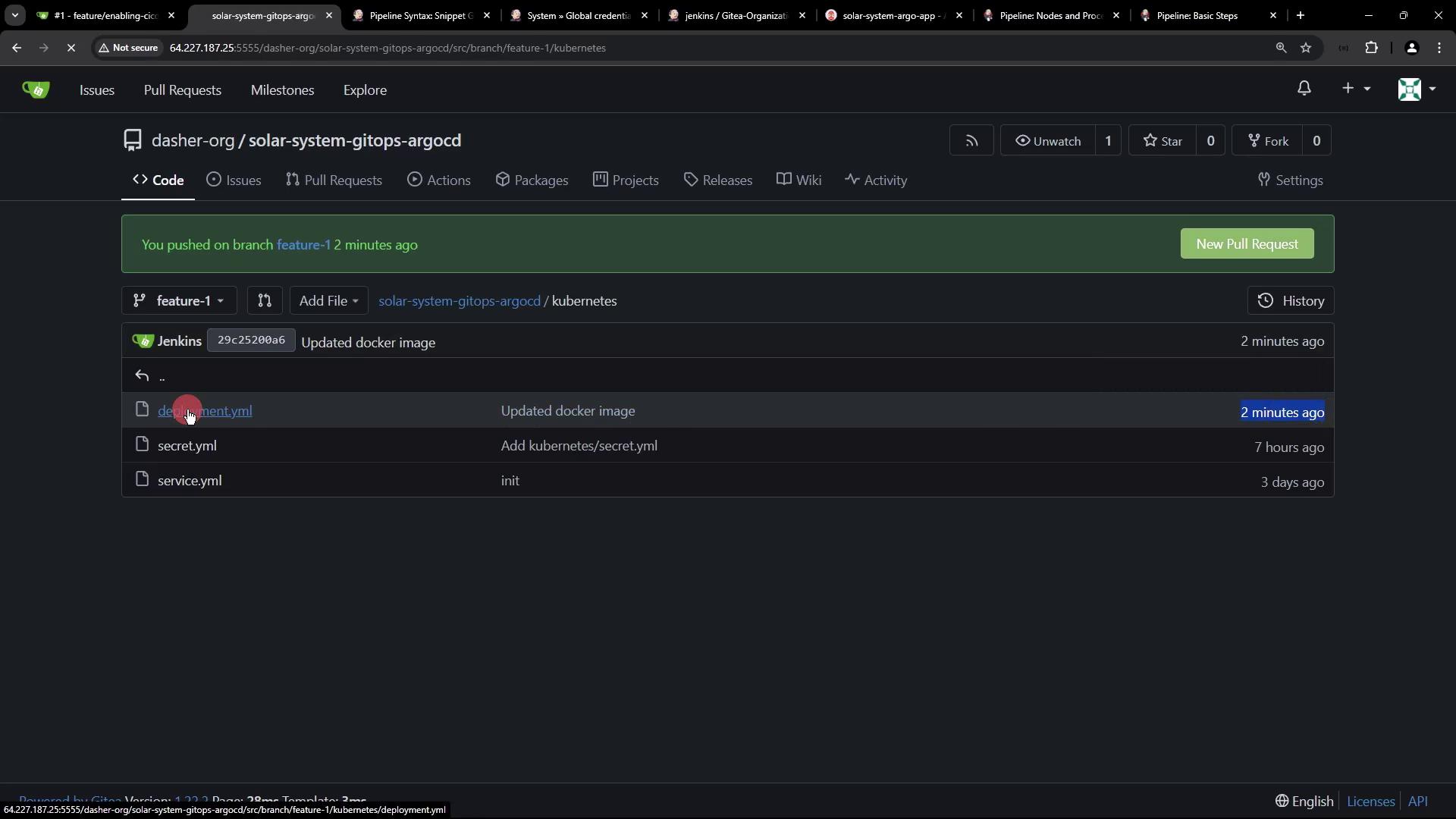Stop page loading with the X button

click(x=71, y=48)
